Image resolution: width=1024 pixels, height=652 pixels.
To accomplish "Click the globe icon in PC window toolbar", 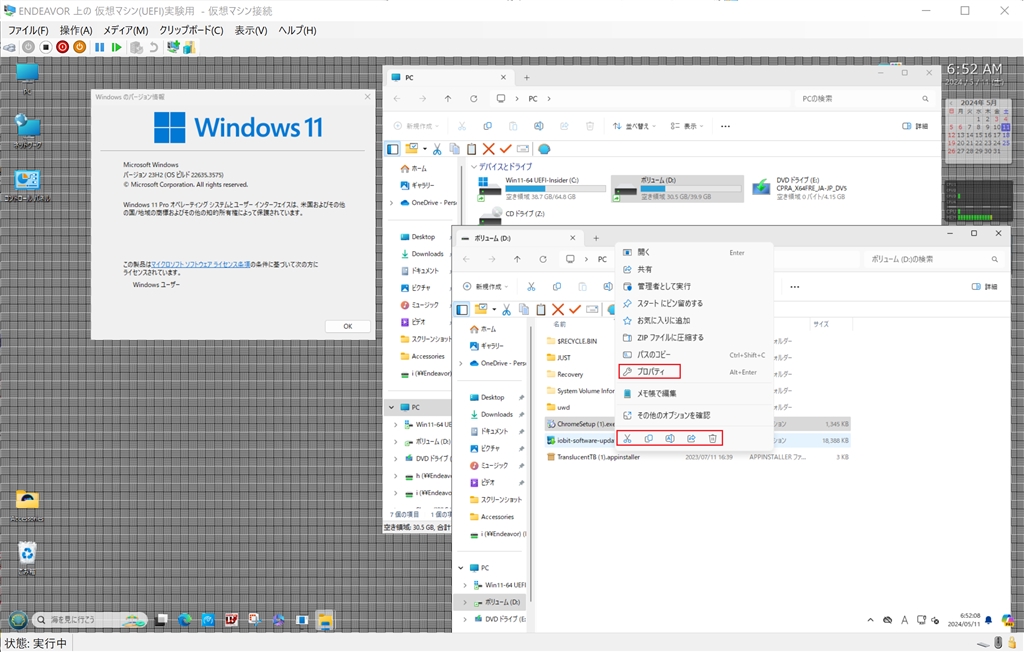I will [x=544, y=149].
